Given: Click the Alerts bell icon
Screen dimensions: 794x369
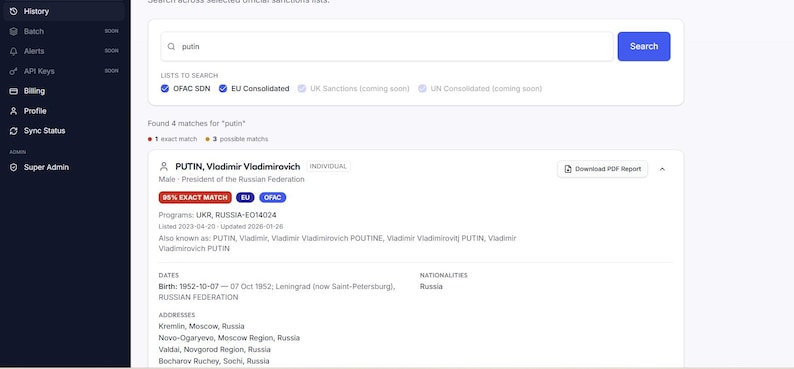Looking at the screenshot, I should tap(14, 51).
